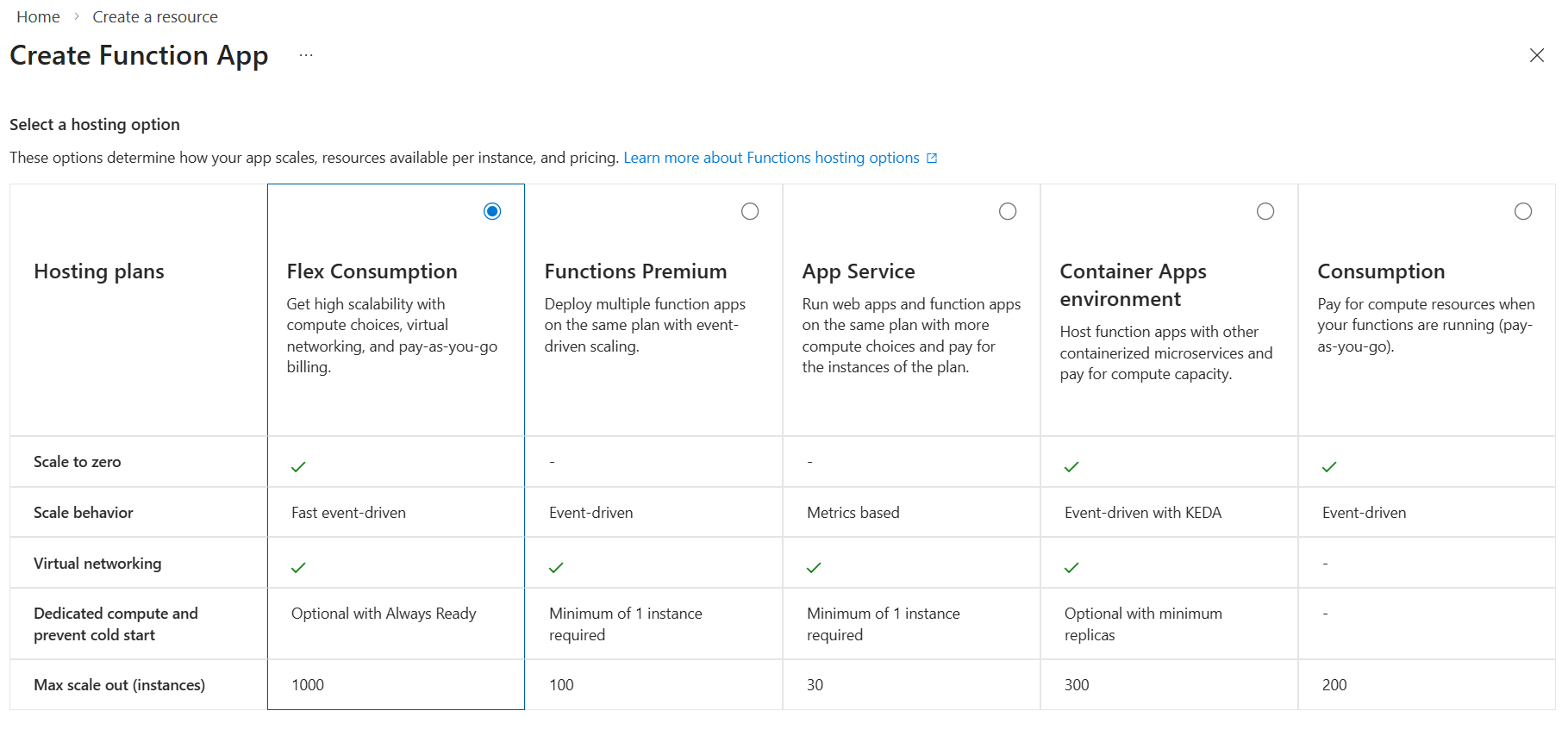Select the Consumption plan radio button
Screen dimensions: 1568x742
click(1523, 211)
